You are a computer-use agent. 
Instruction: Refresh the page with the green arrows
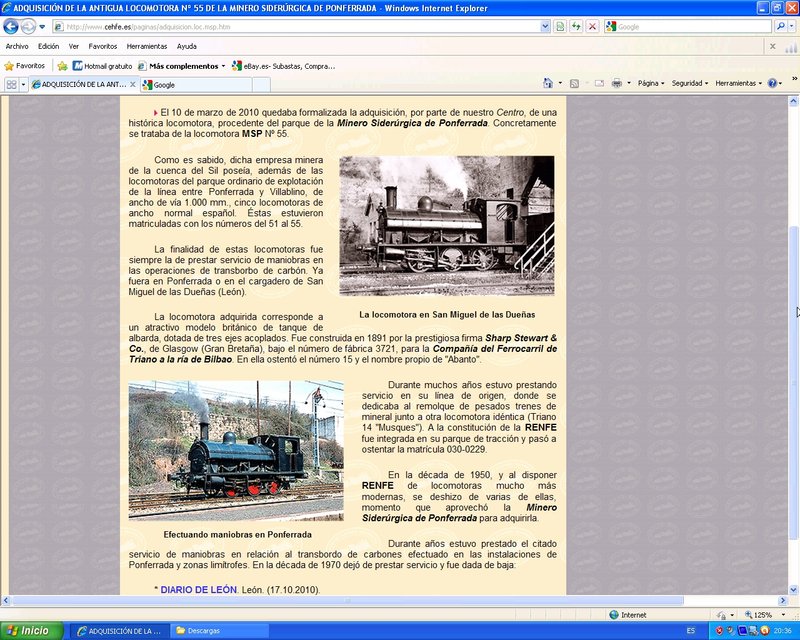tap(577, 27)
